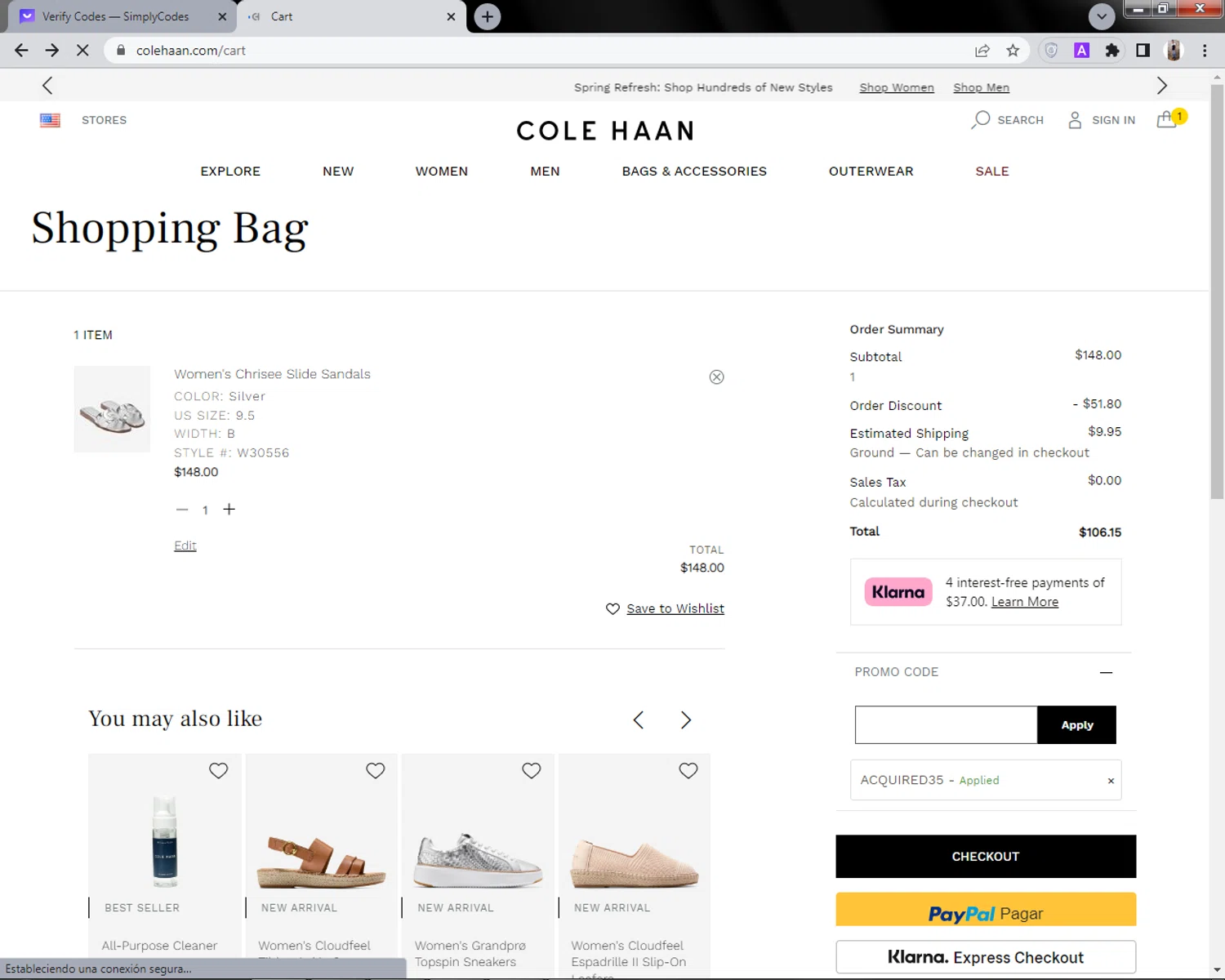This screenshot has height=980, width=1225.
Task: Open the MEN menu
Action: [x=545, y=171]
